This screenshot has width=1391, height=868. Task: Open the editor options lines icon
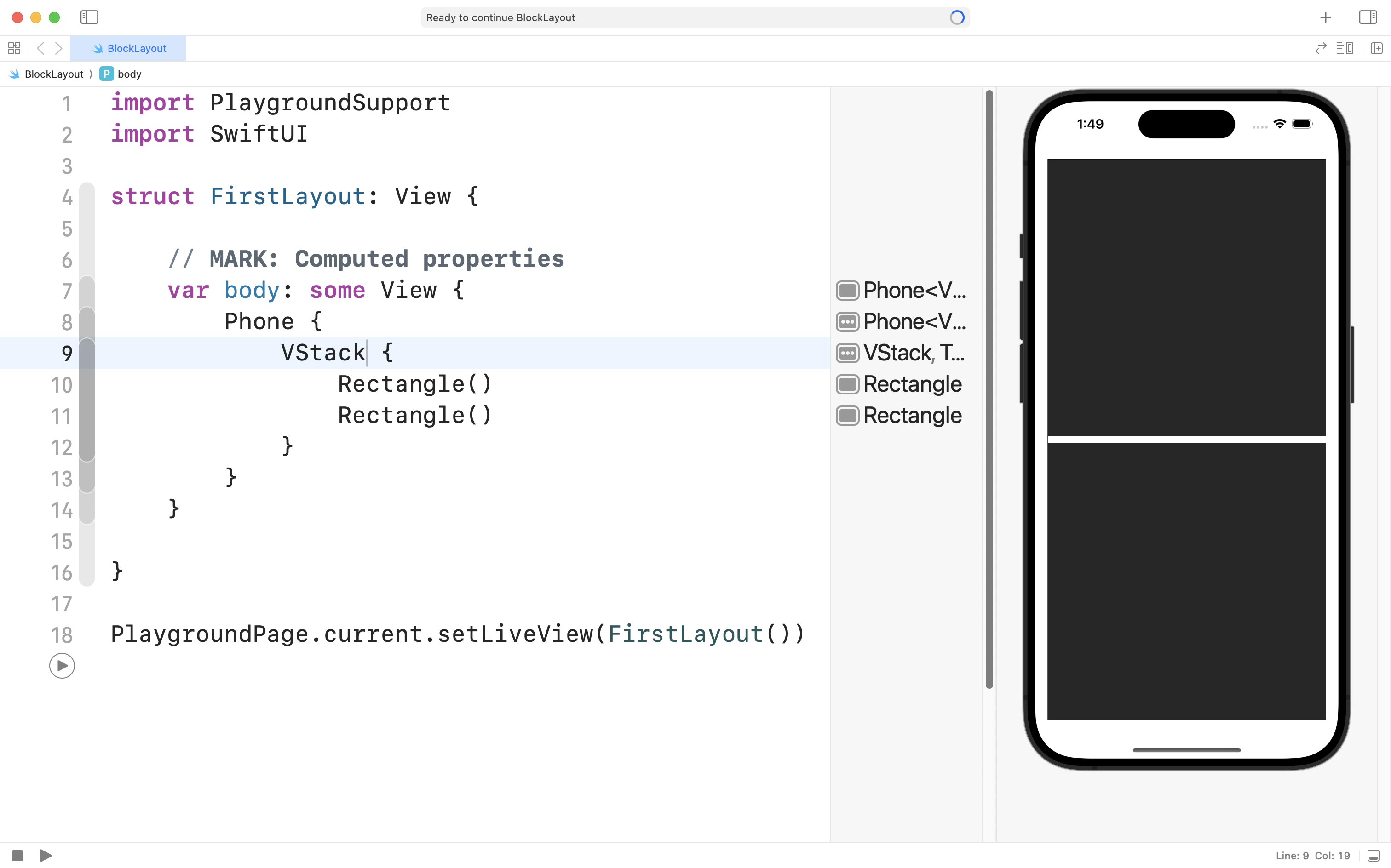pos(1345,48)
